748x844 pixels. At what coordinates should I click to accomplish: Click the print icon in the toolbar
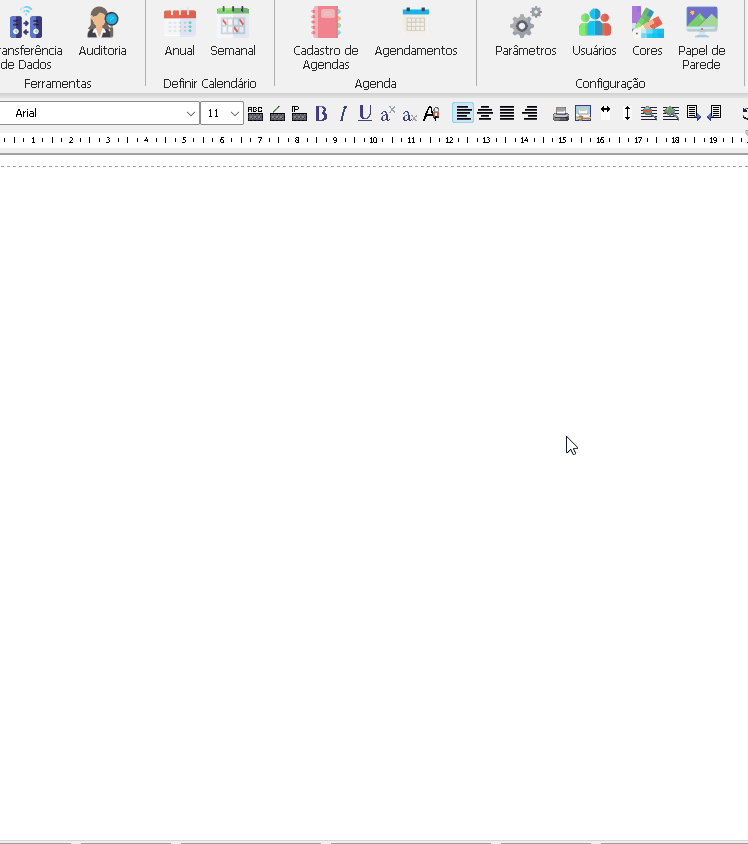coord(561,114)
